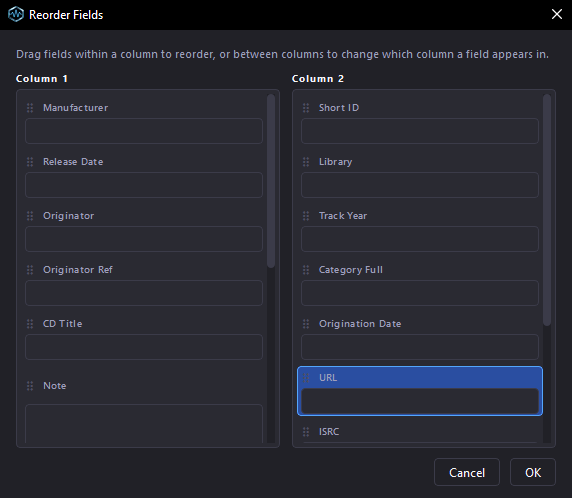Image resolution: width=572 pixels, height=498 pixels.
Task: Click the Release Date input box
Action: click(x=144, y=185)
